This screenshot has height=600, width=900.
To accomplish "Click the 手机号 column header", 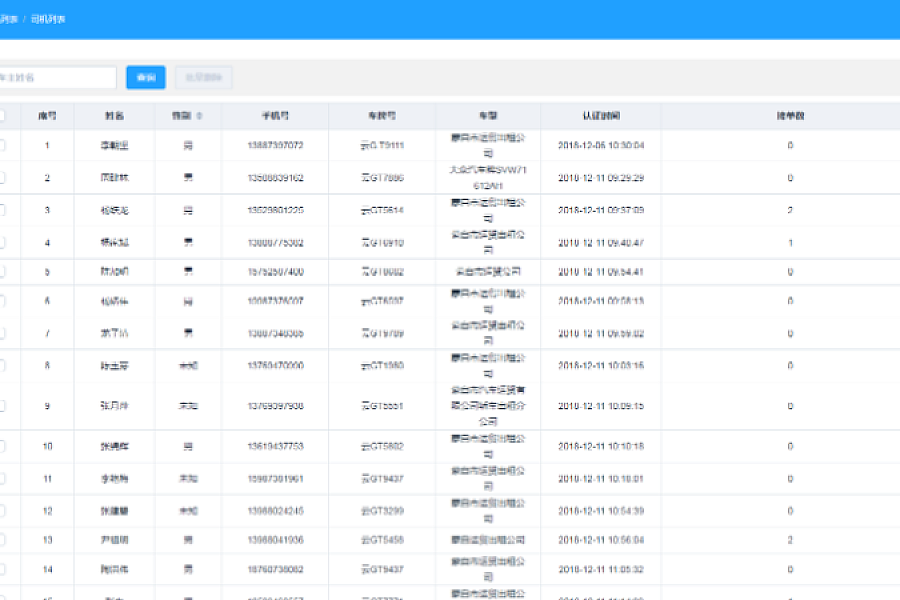I will (x=275, y=116).
